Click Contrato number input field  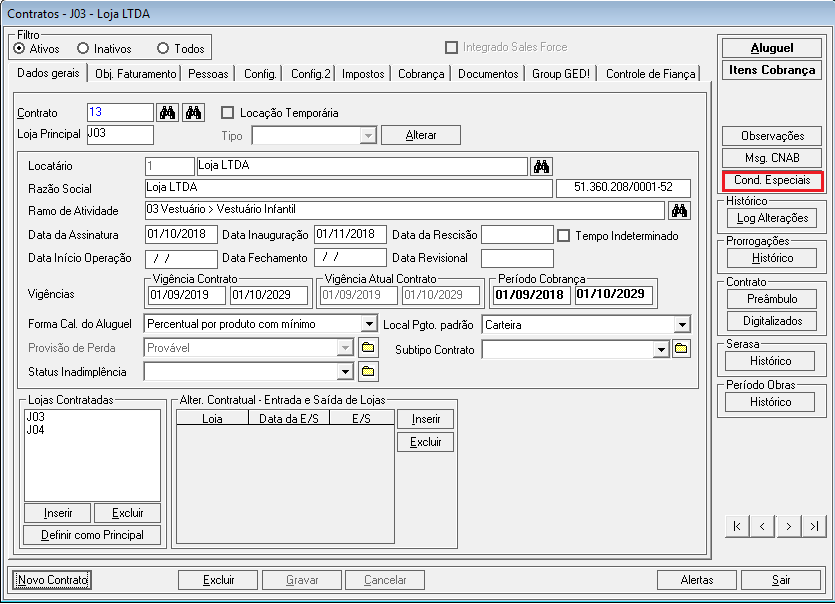coord(120,112)
